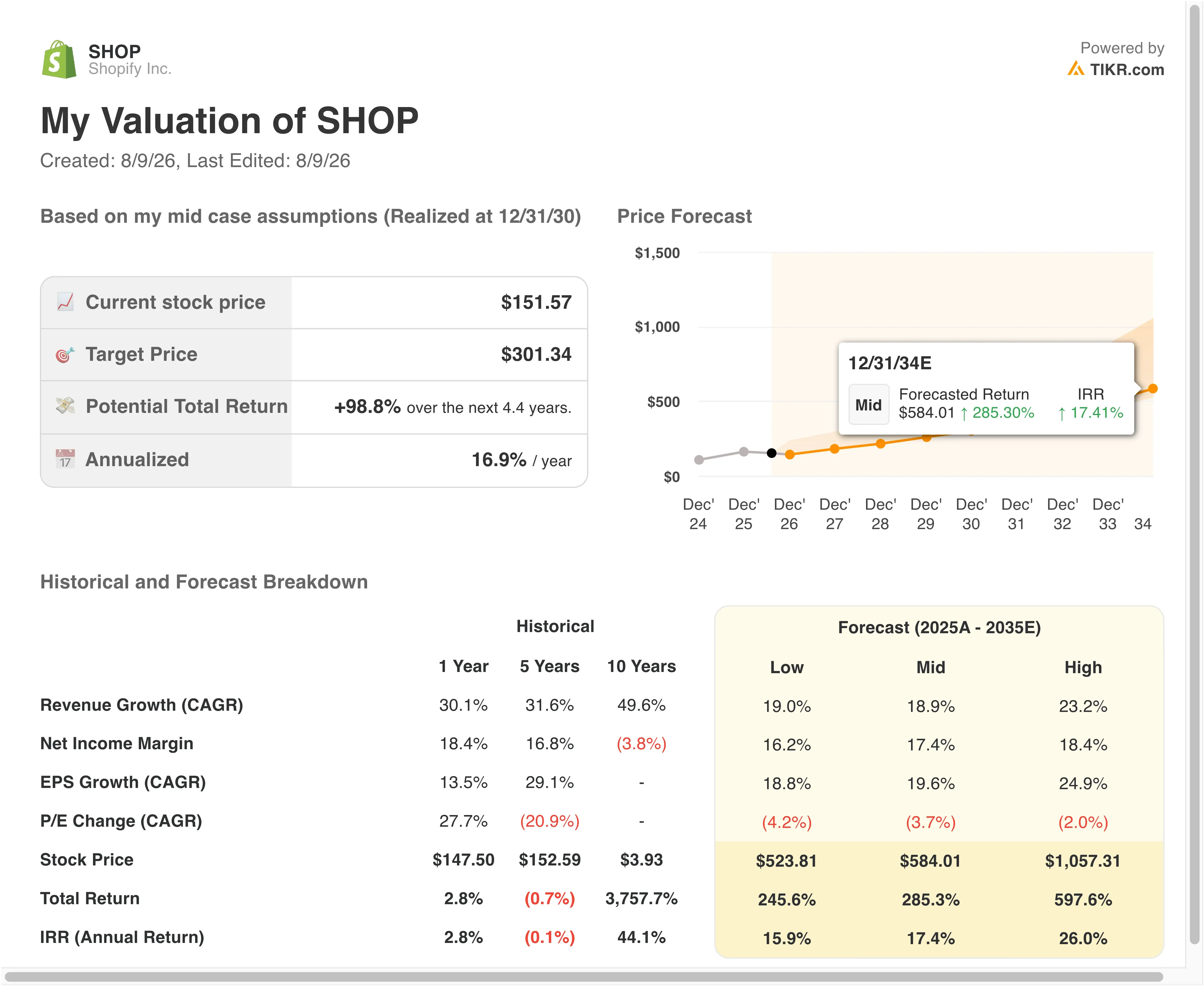Click the target bullseye icon beside Target Price
1204x987 pixels.
(x=65, y=354)
